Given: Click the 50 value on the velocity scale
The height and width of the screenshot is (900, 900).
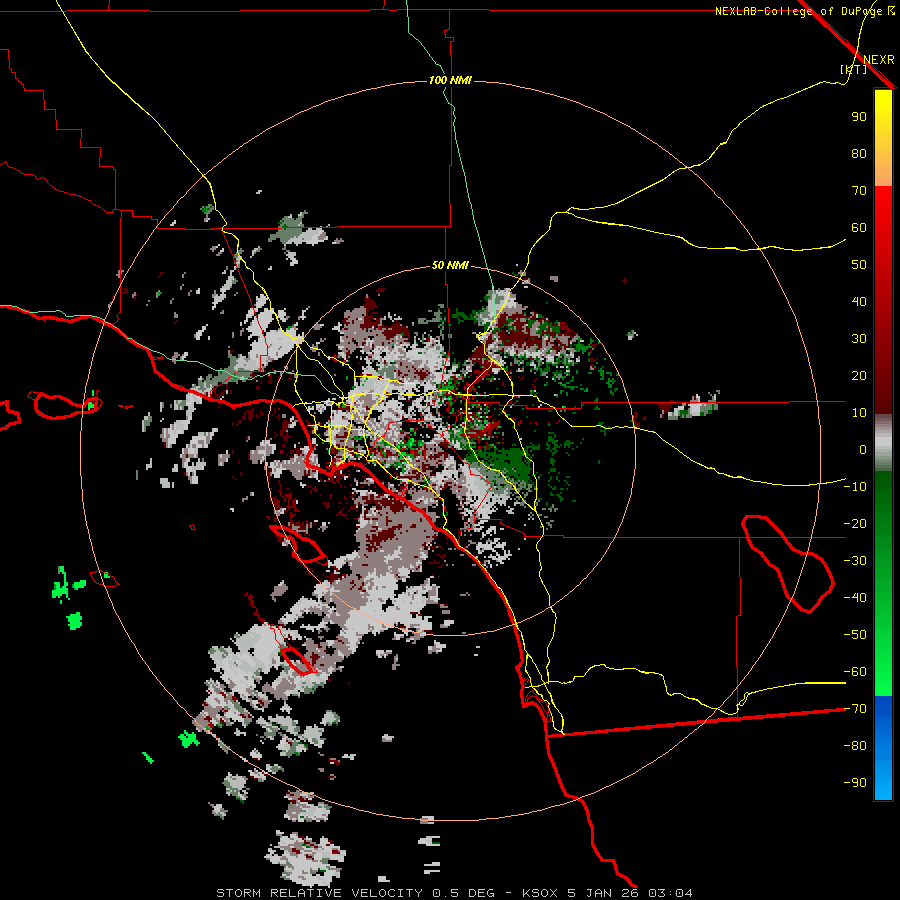Looking at the screenshot, I should point(859,265).
